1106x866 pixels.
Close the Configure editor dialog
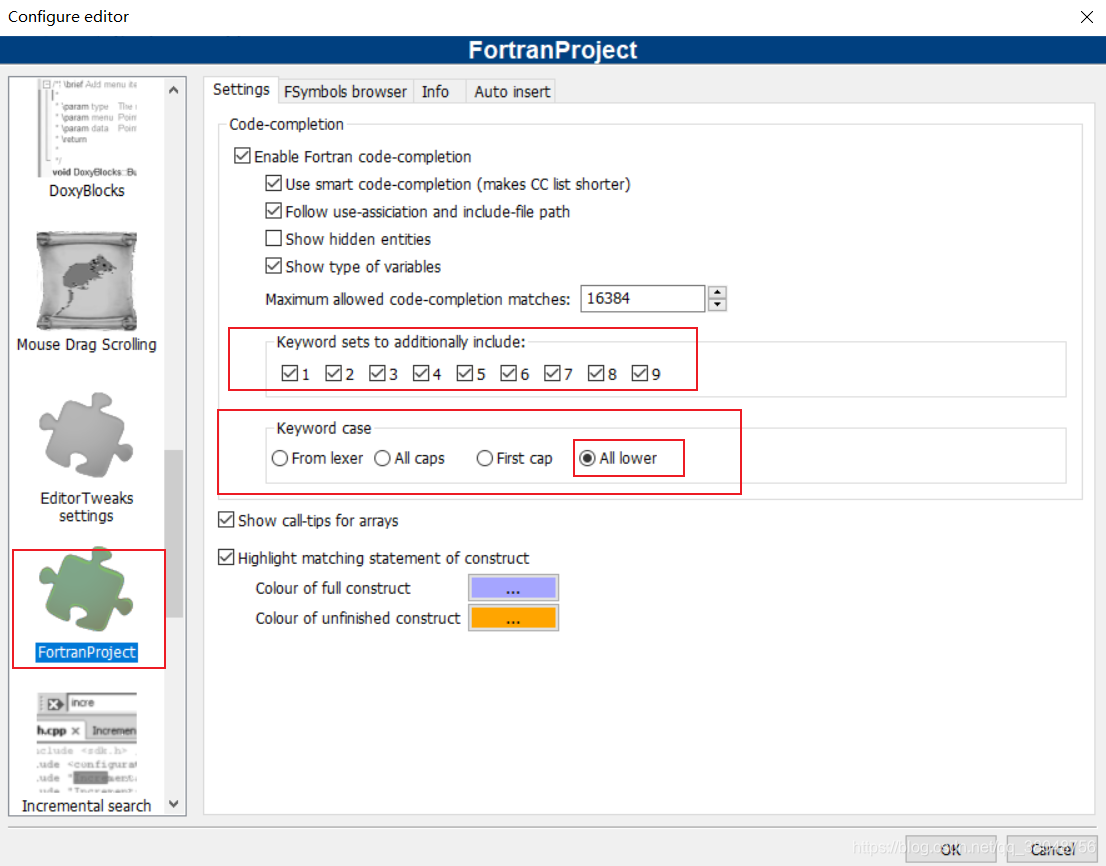[1086, 17]
